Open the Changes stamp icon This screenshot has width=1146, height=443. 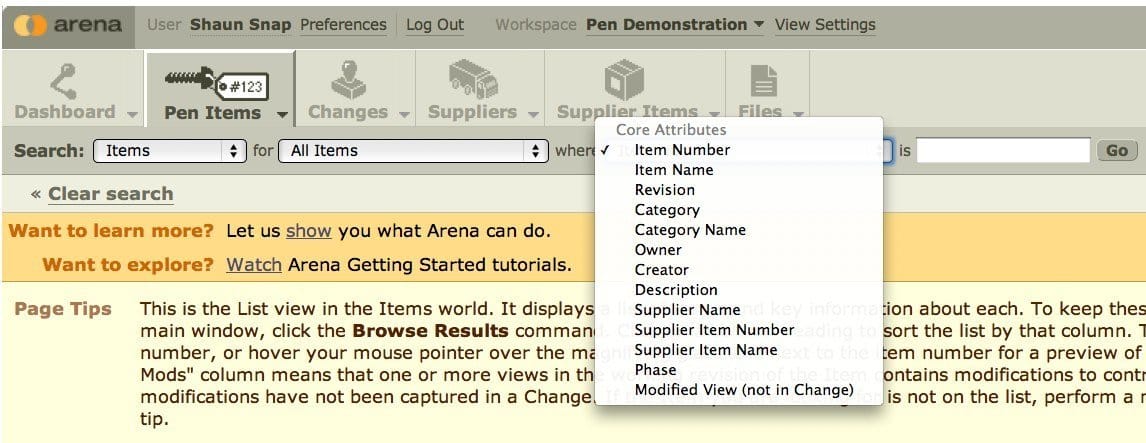click(x=349, y=80)
